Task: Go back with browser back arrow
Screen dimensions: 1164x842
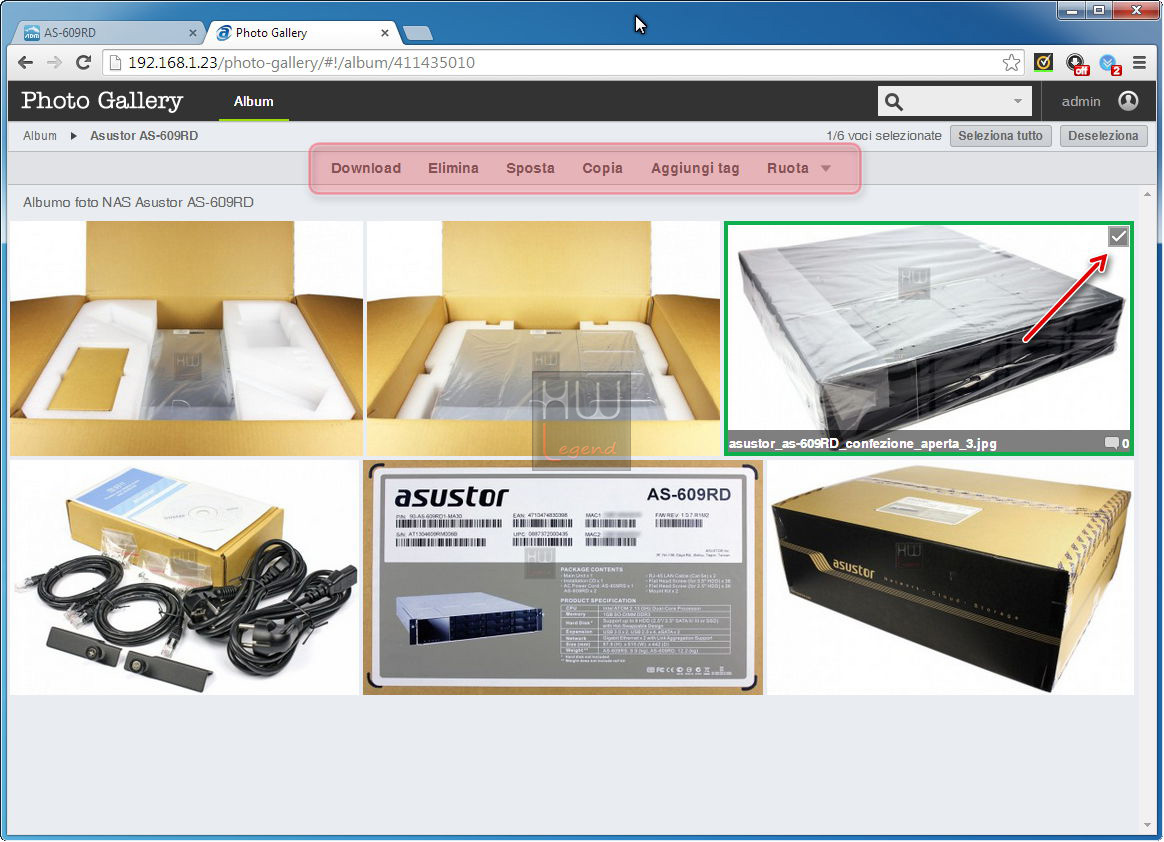Action: click(25, 62)
